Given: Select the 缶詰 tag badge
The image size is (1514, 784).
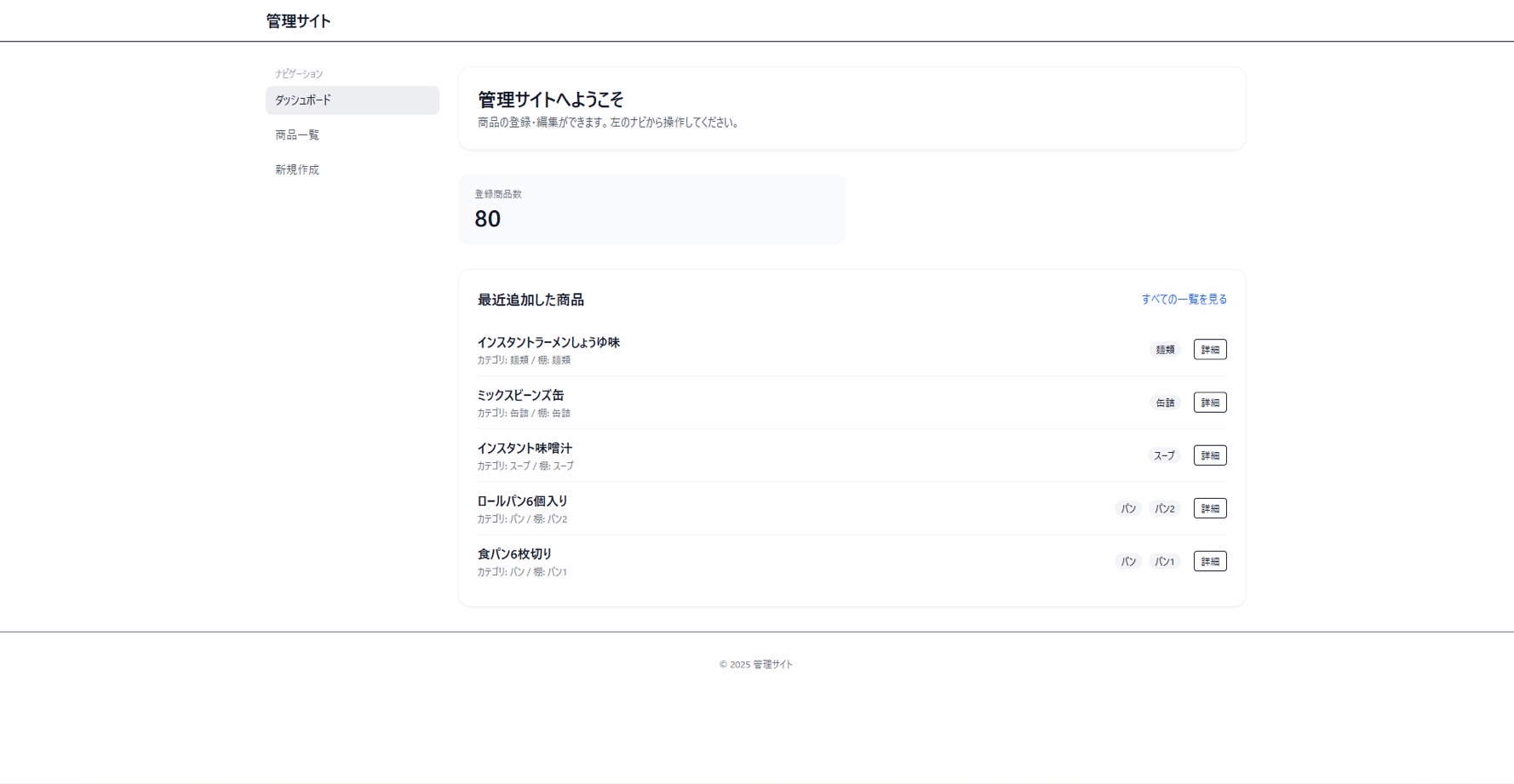Looking at the screenshot, I should [1164, 403].
